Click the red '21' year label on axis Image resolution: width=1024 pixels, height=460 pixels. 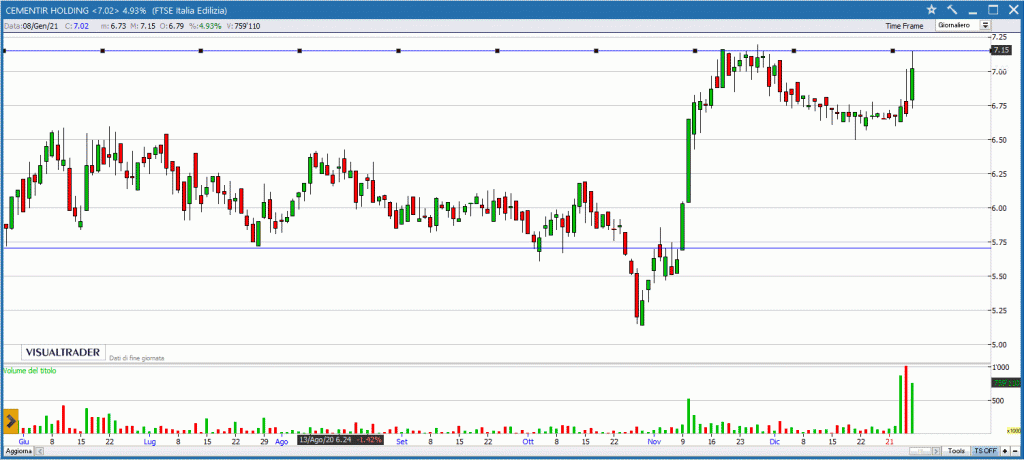click(889, 442)
